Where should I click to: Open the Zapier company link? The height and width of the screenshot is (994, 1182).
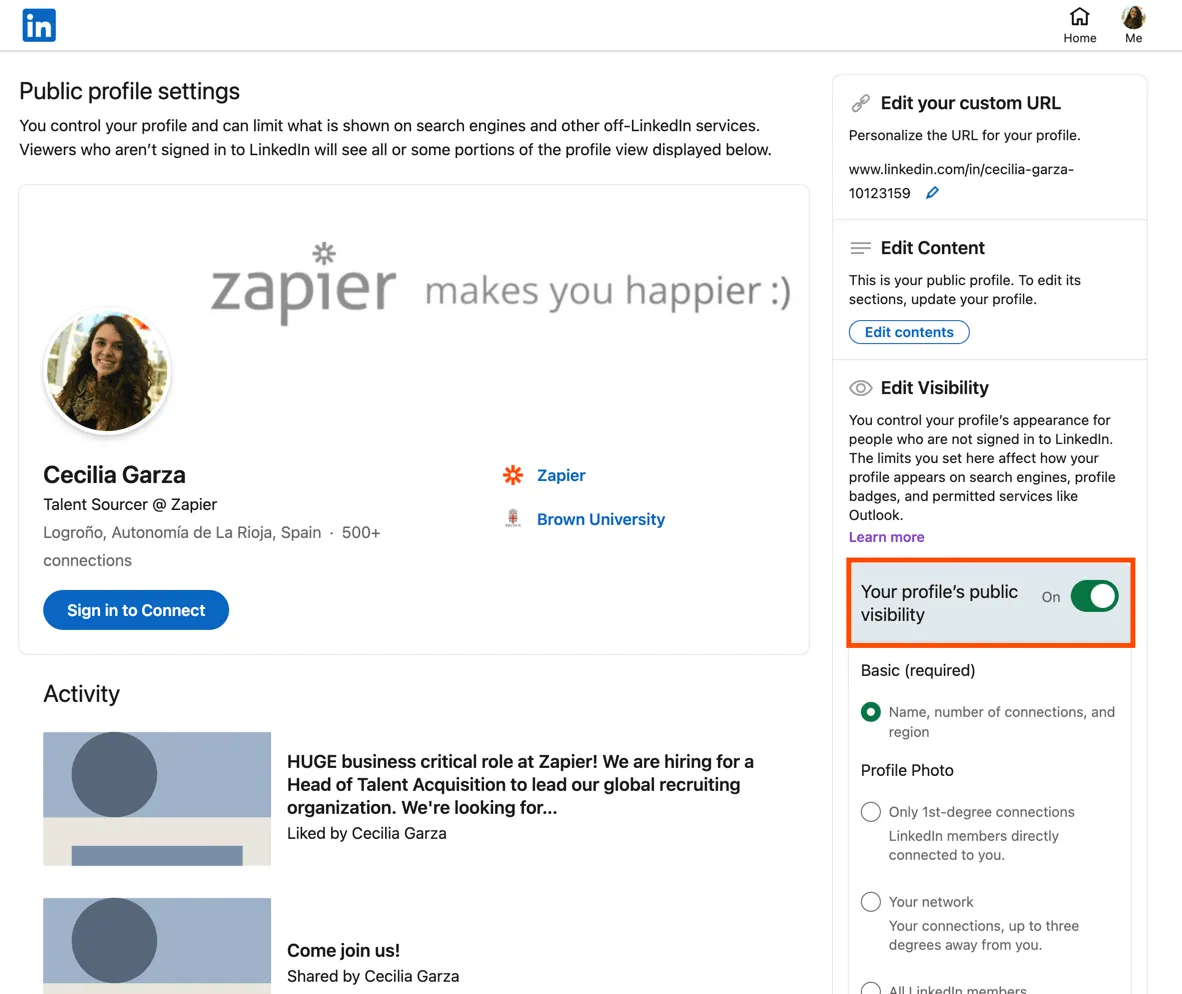coord(561,475)
